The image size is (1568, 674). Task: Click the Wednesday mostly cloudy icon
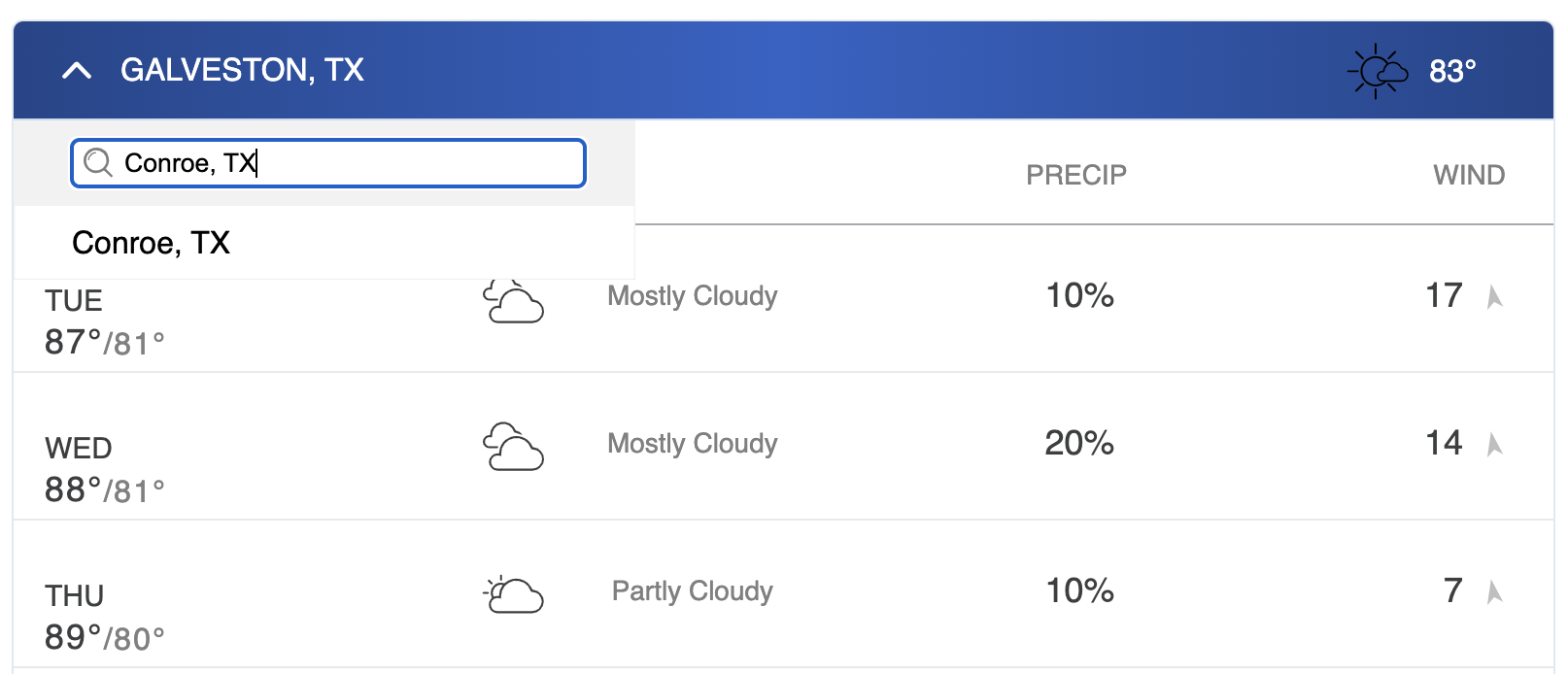[x=513, y=446]
